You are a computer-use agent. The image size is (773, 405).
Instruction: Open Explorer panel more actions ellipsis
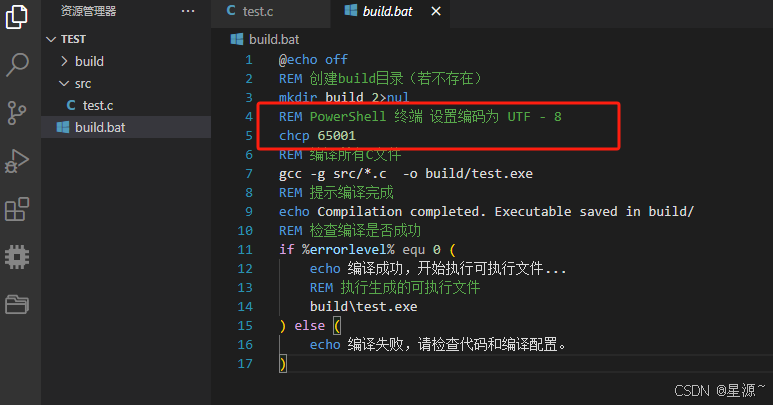point(188,11)
